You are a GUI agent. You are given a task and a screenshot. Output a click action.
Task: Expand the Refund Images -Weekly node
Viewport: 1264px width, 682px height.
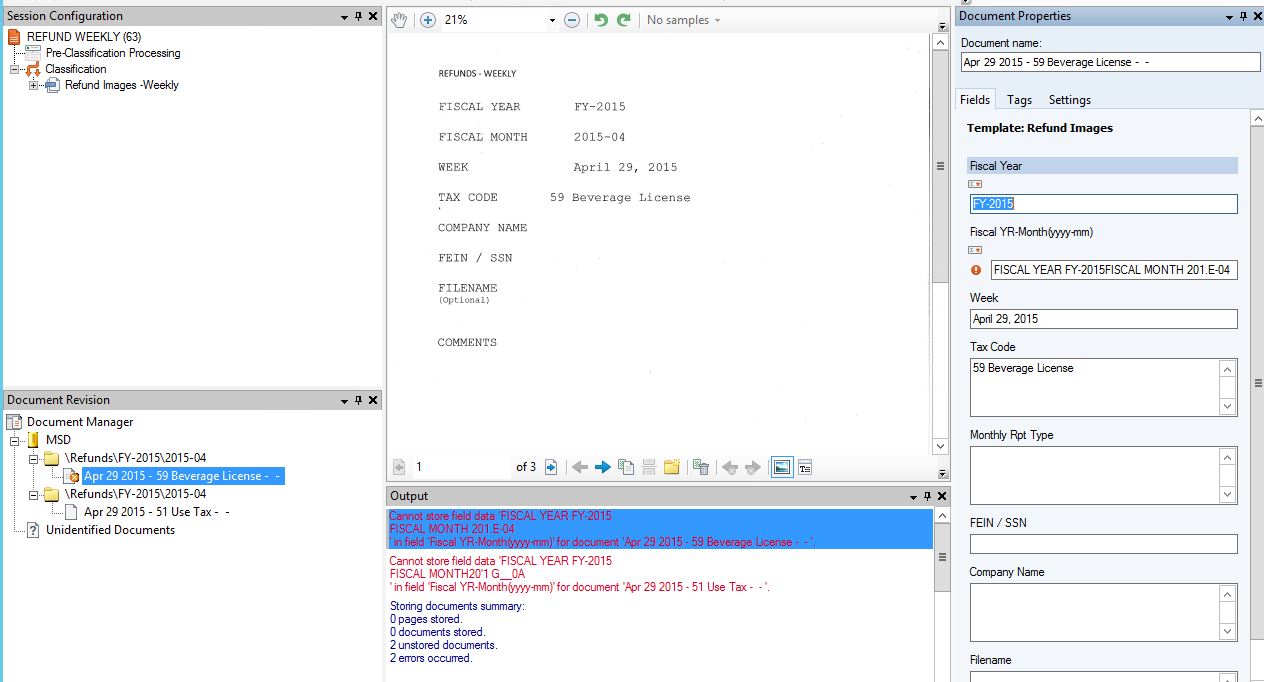33,85
